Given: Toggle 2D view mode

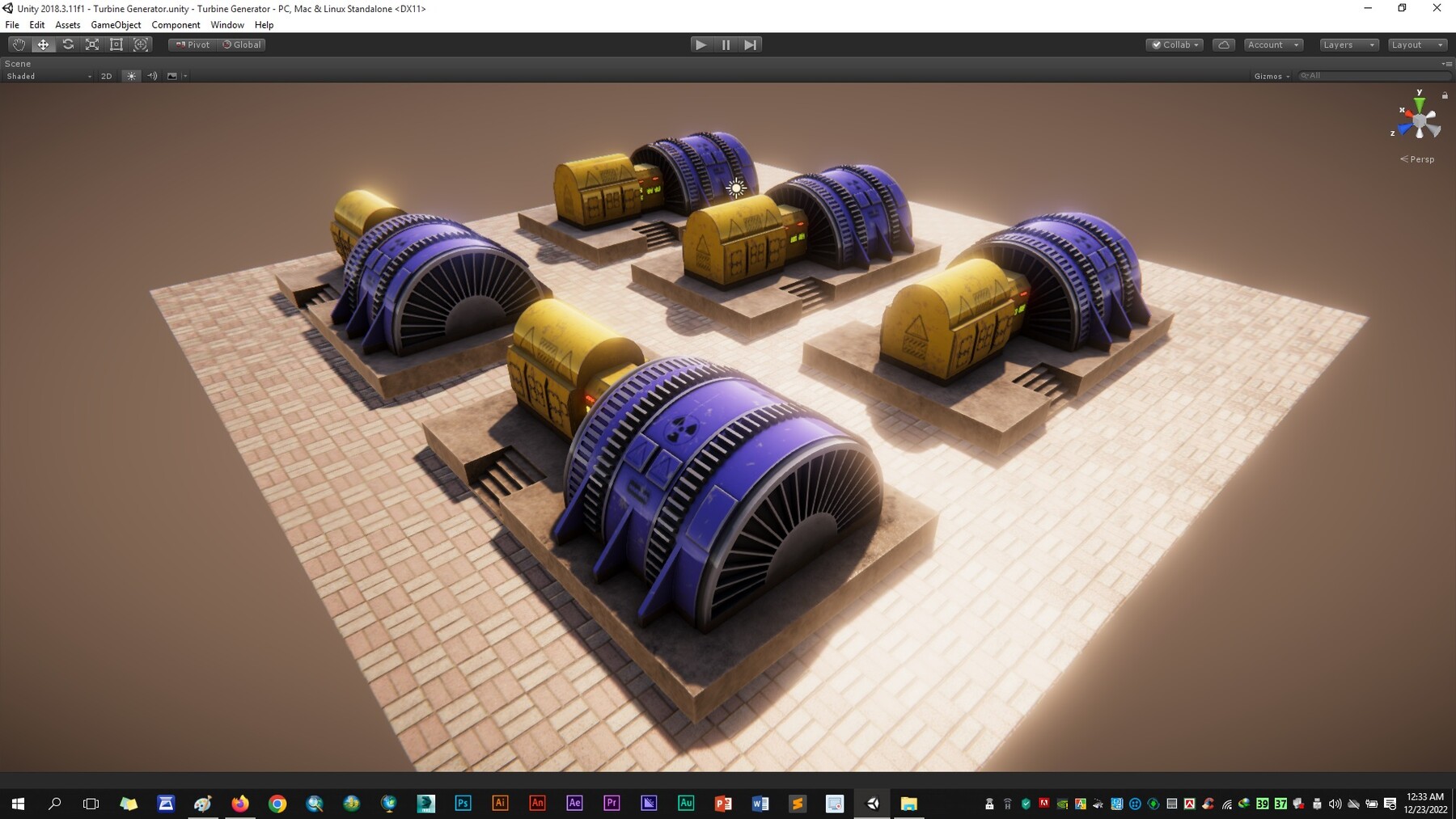Looking at the screenshot, I should (x=106, y=75).
